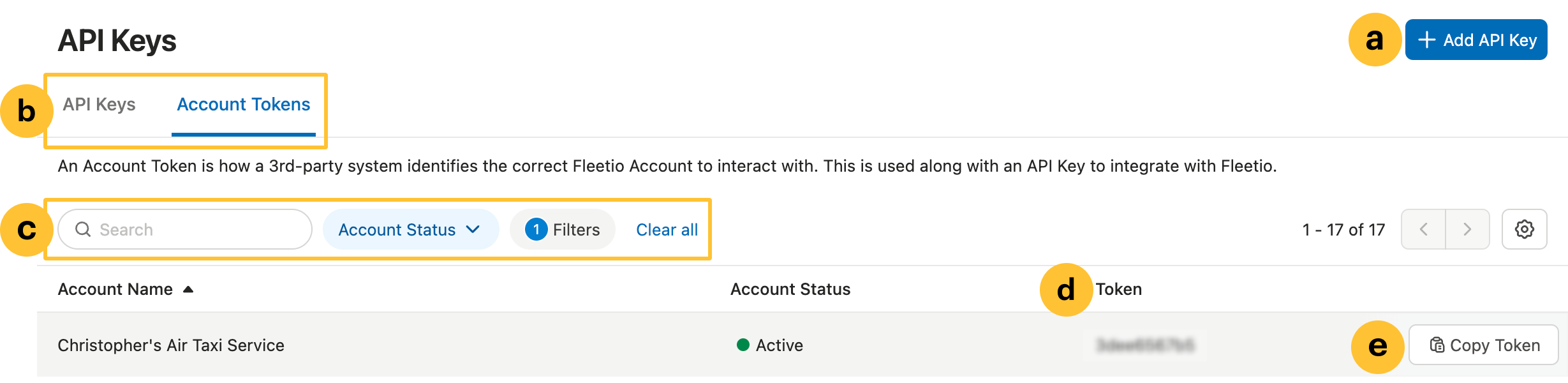Toggle sort order on Account Name column
The width and height of the screenshot is (1568, 383).
(115, 289)
